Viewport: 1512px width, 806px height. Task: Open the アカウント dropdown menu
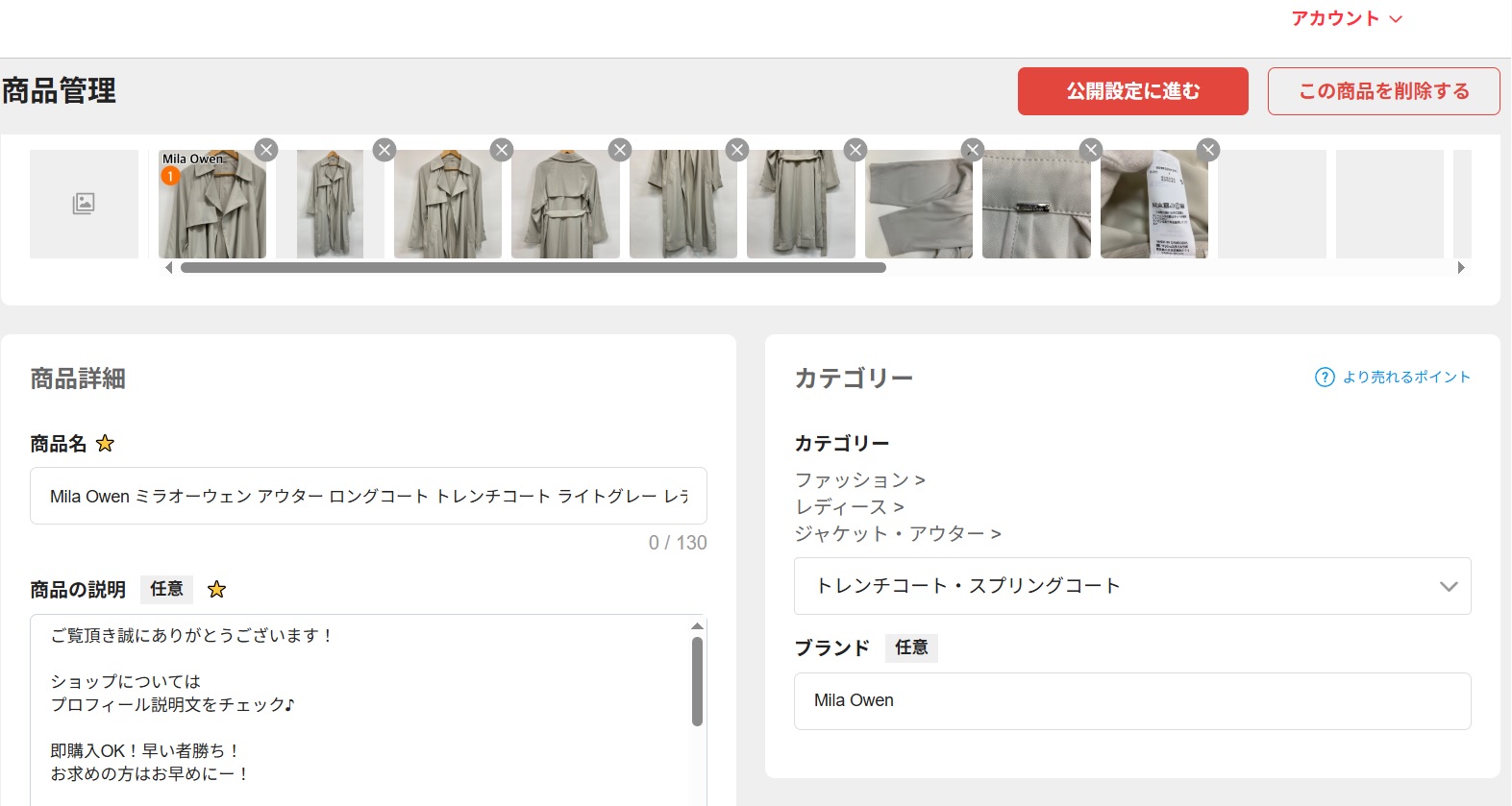tap(1346, 19)
